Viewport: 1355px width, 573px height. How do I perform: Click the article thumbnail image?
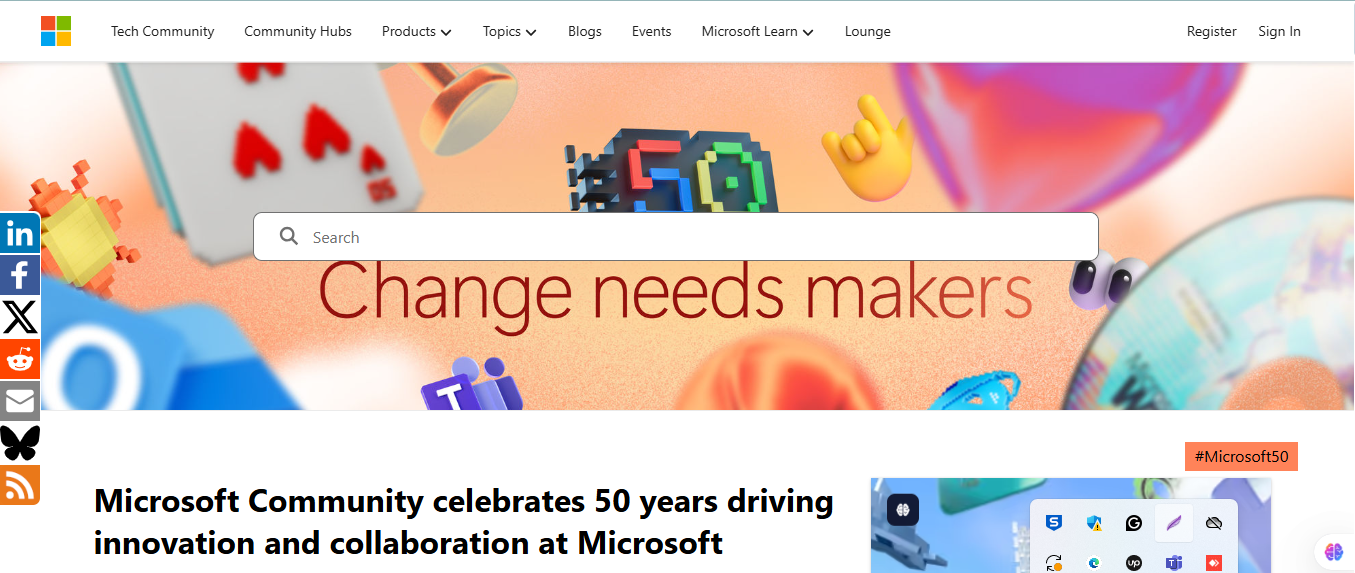pos(1071,525)
